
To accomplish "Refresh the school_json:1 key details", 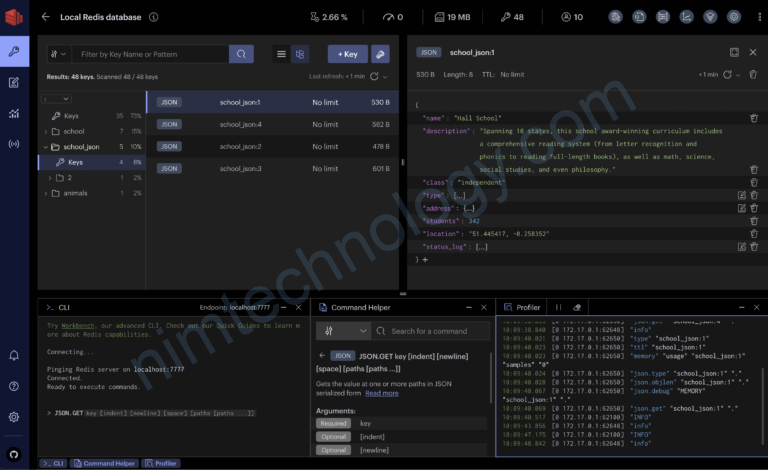I will [x=727, y=74].
